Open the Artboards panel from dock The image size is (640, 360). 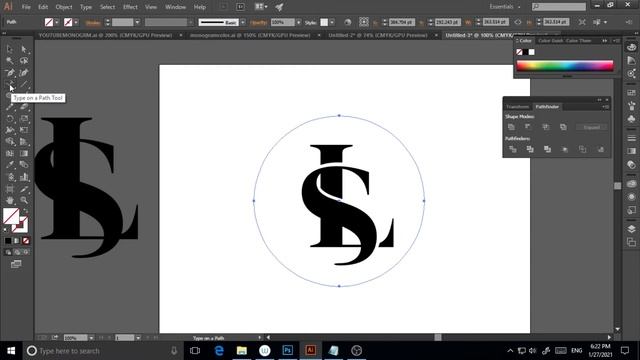[631, 242]
